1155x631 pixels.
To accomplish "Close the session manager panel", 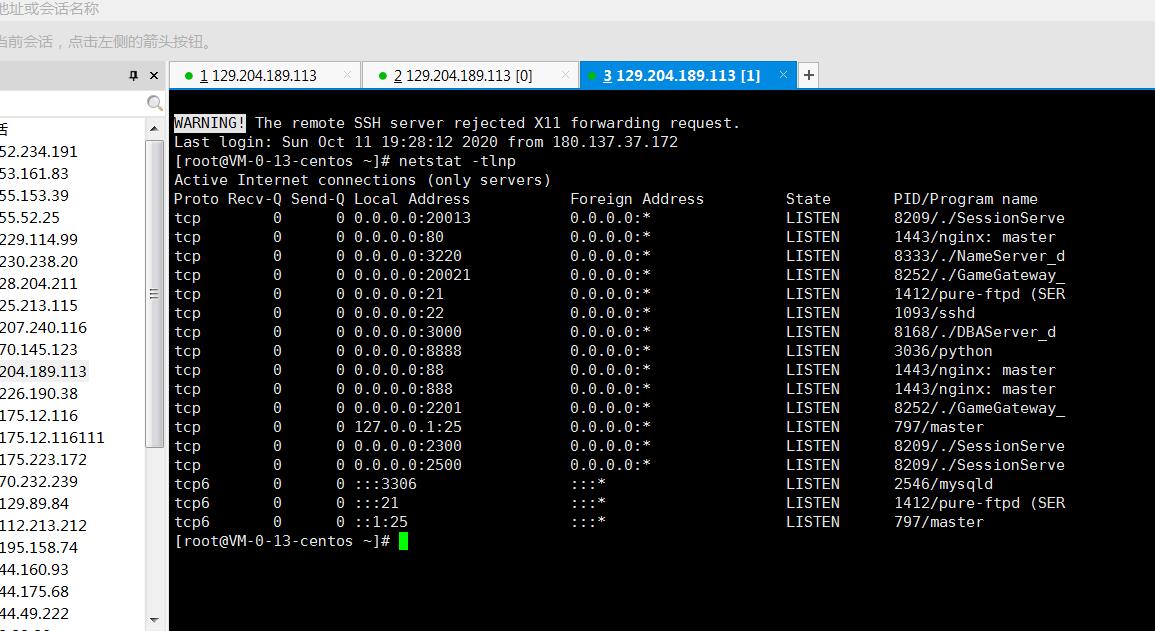I will coord(154,76).
